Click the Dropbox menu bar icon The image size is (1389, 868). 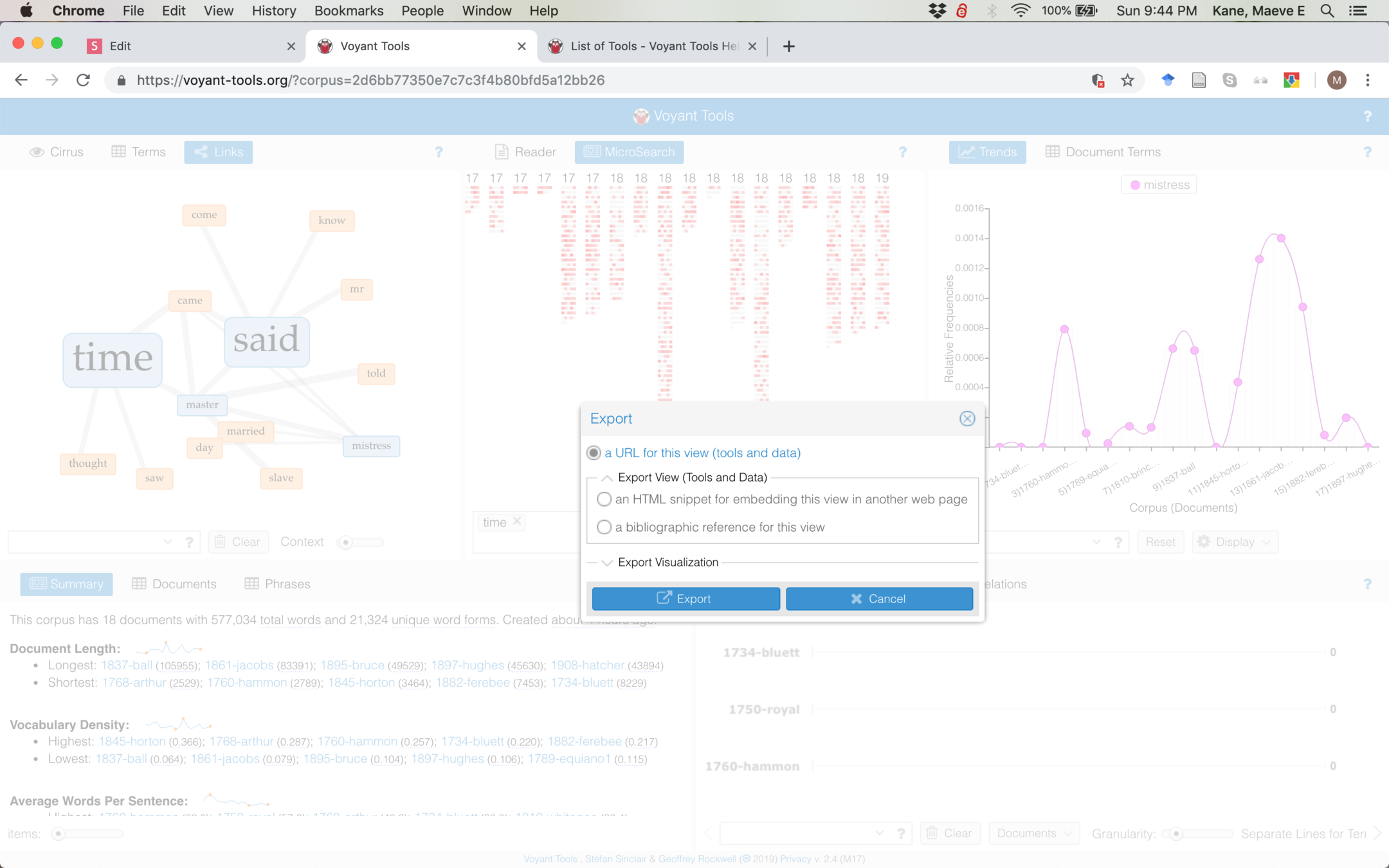click(937, 11)
